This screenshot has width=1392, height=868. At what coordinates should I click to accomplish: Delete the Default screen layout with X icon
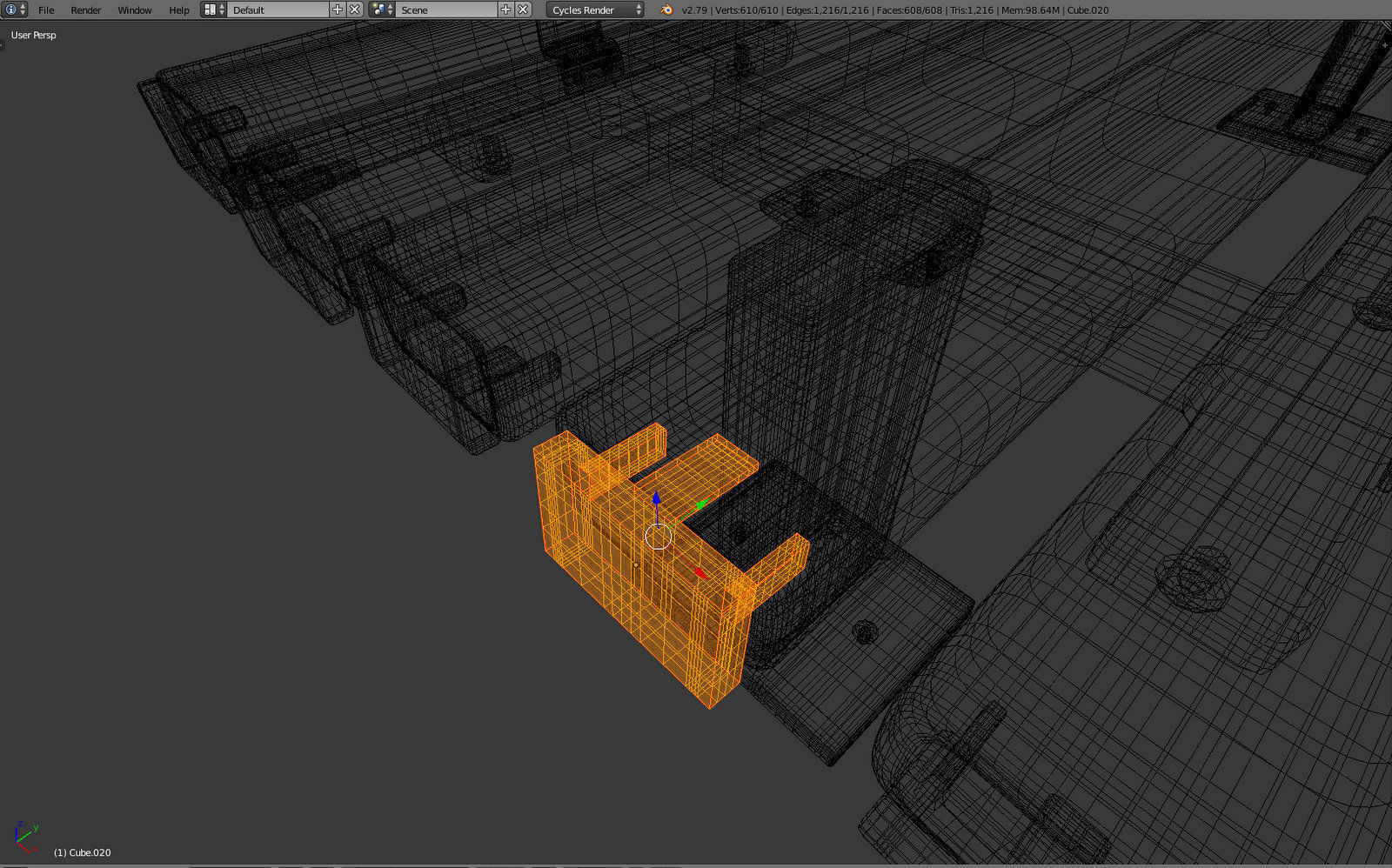(355, 10)
